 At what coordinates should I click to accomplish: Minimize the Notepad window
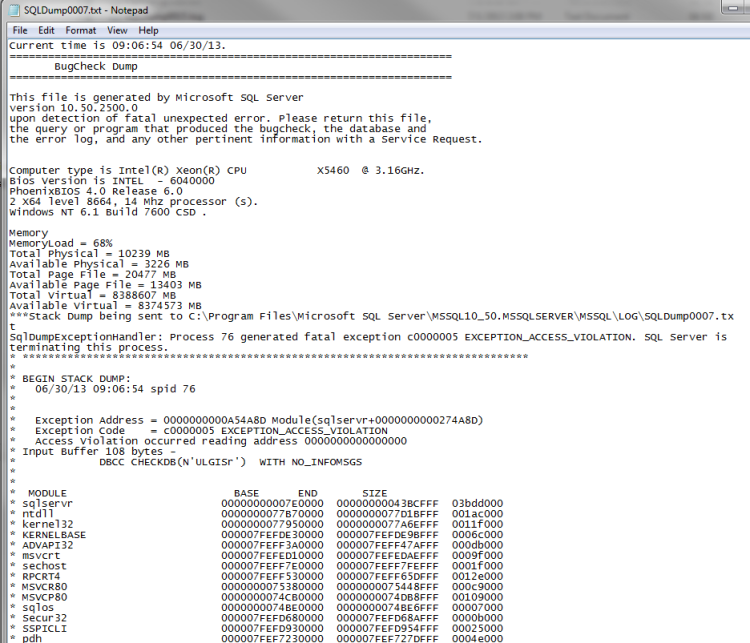[733, 8]
